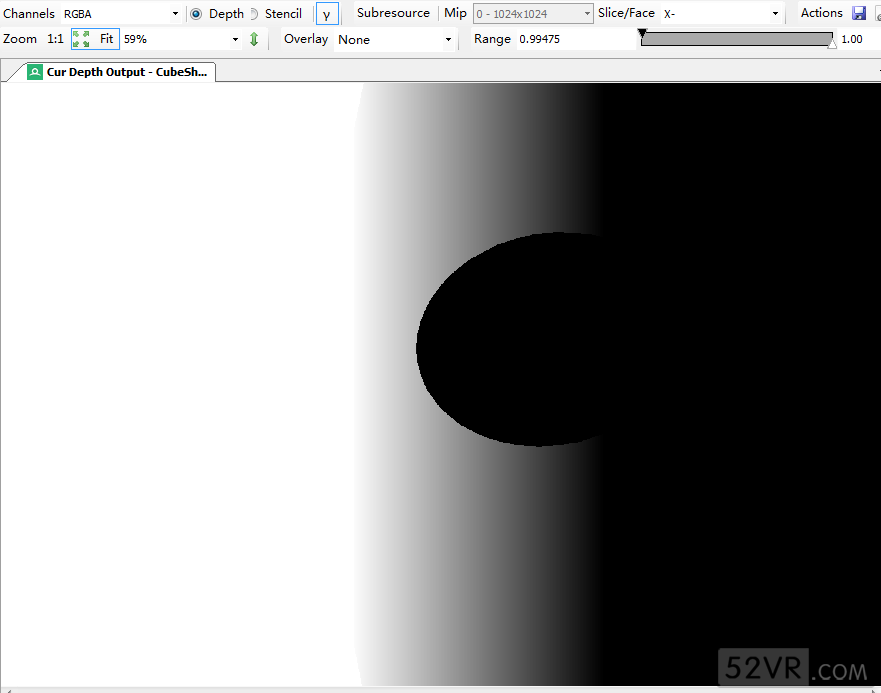Select the Depth radio button
Screen dimensions: 881x693
[x=196, y=14]
